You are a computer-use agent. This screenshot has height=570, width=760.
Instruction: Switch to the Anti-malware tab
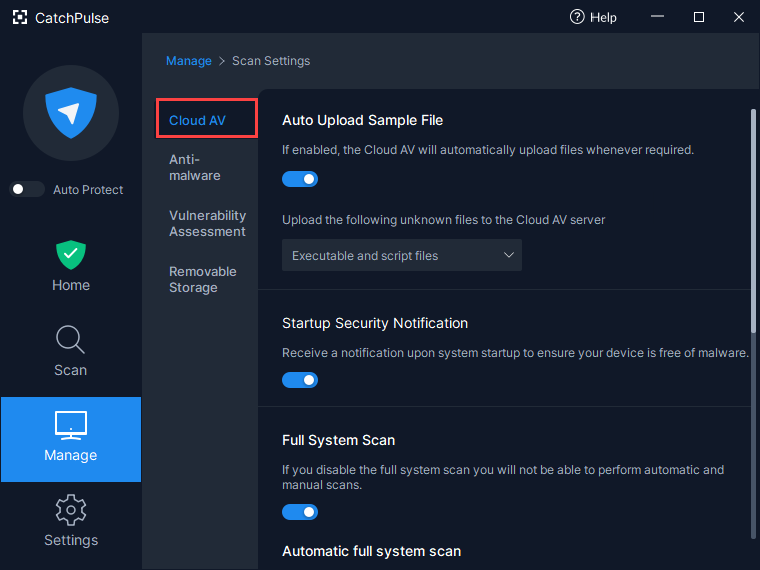click(x=195, y=167)
